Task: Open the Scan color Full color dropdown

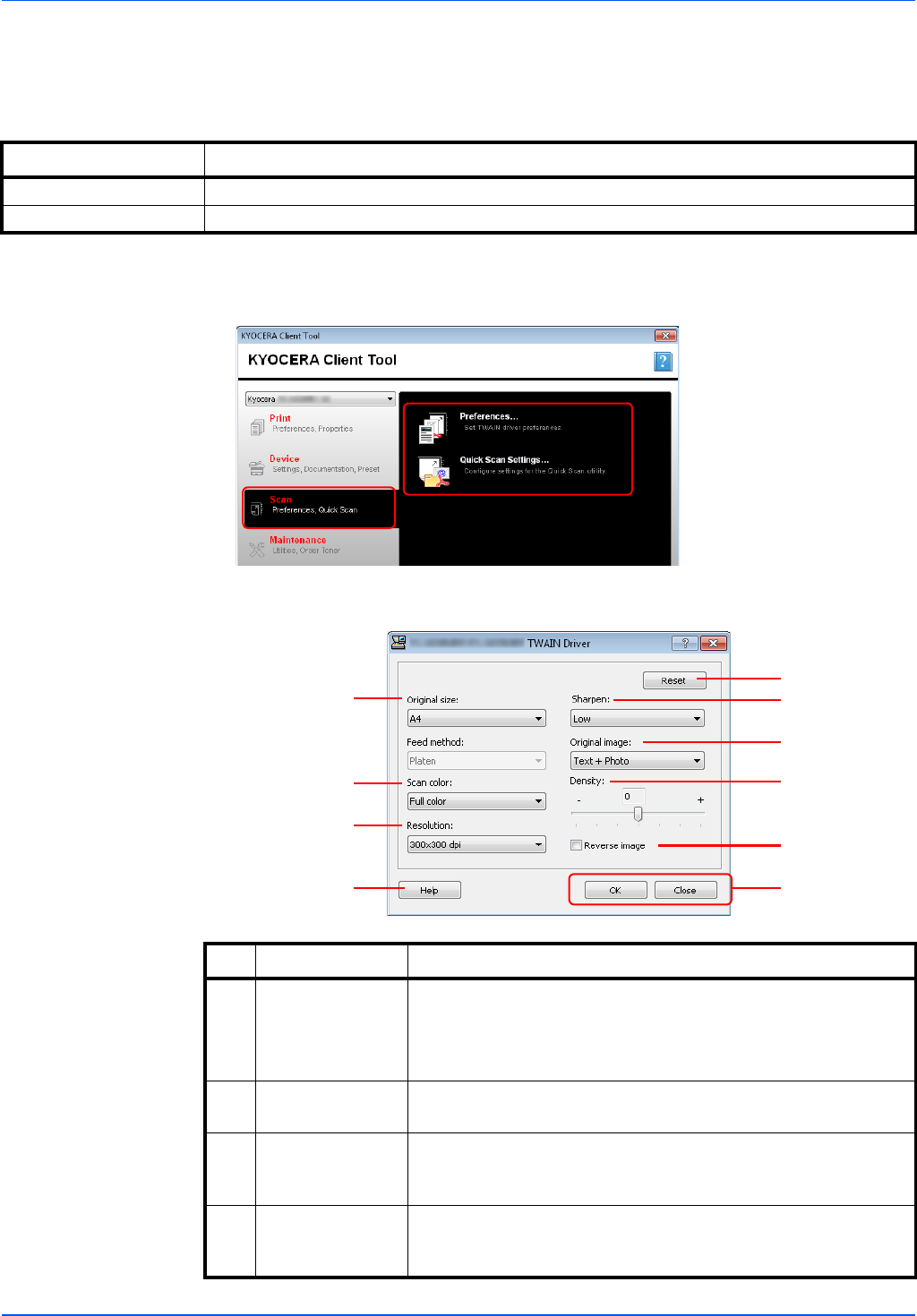Action: (476, 801)
